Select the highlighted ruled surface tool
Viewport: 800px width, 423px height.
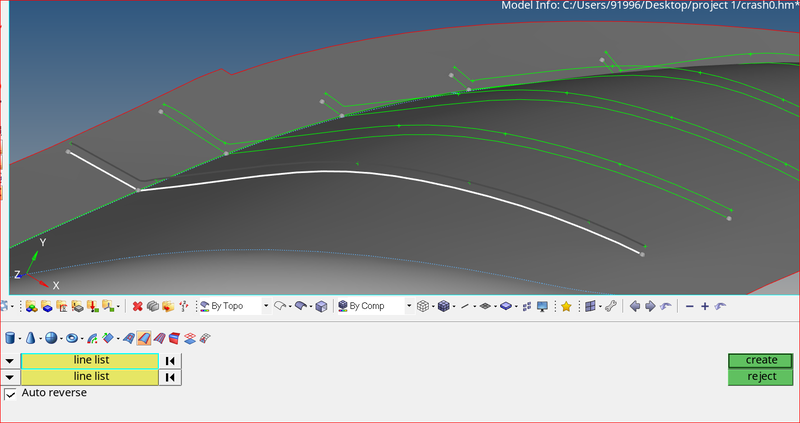(x=144, y=338)
